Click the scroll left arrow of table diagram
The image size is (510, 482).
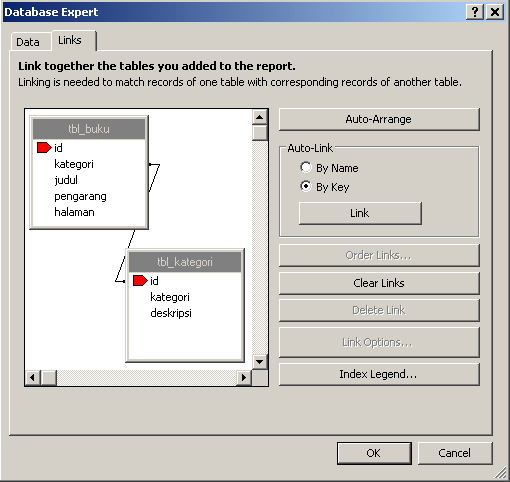pyautogui.click(x=33, y=378)
